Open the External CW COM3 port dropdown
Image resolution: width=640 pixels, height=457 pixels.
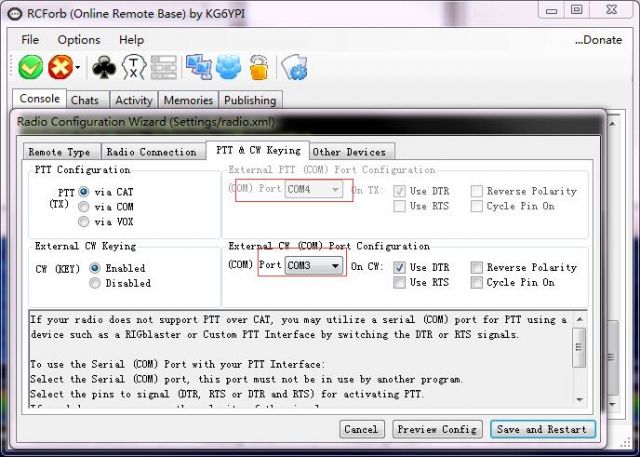point(313,266)
